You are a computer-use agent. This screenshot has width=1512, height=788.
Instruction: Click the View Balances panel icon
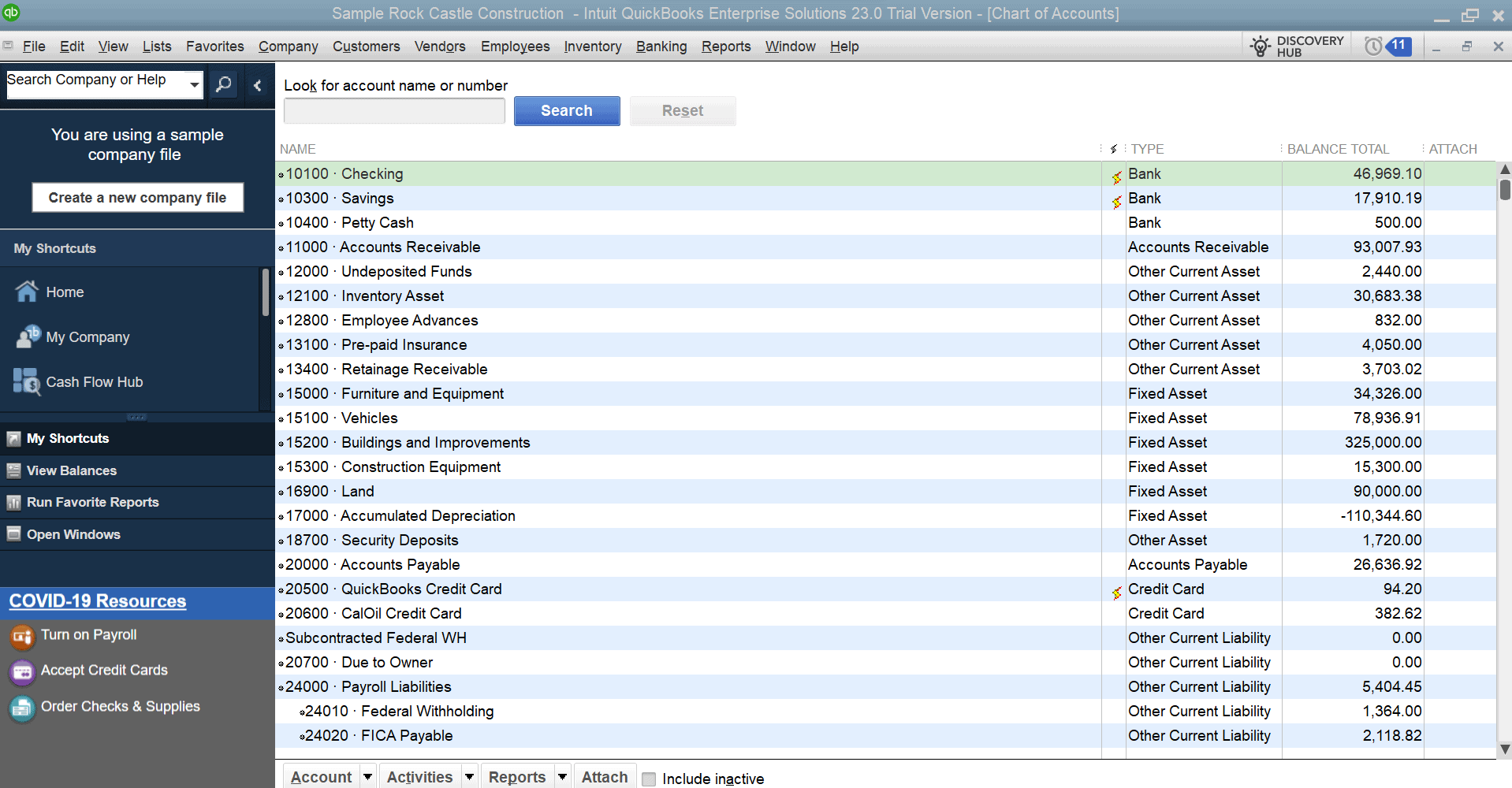(x=13, y=470)
